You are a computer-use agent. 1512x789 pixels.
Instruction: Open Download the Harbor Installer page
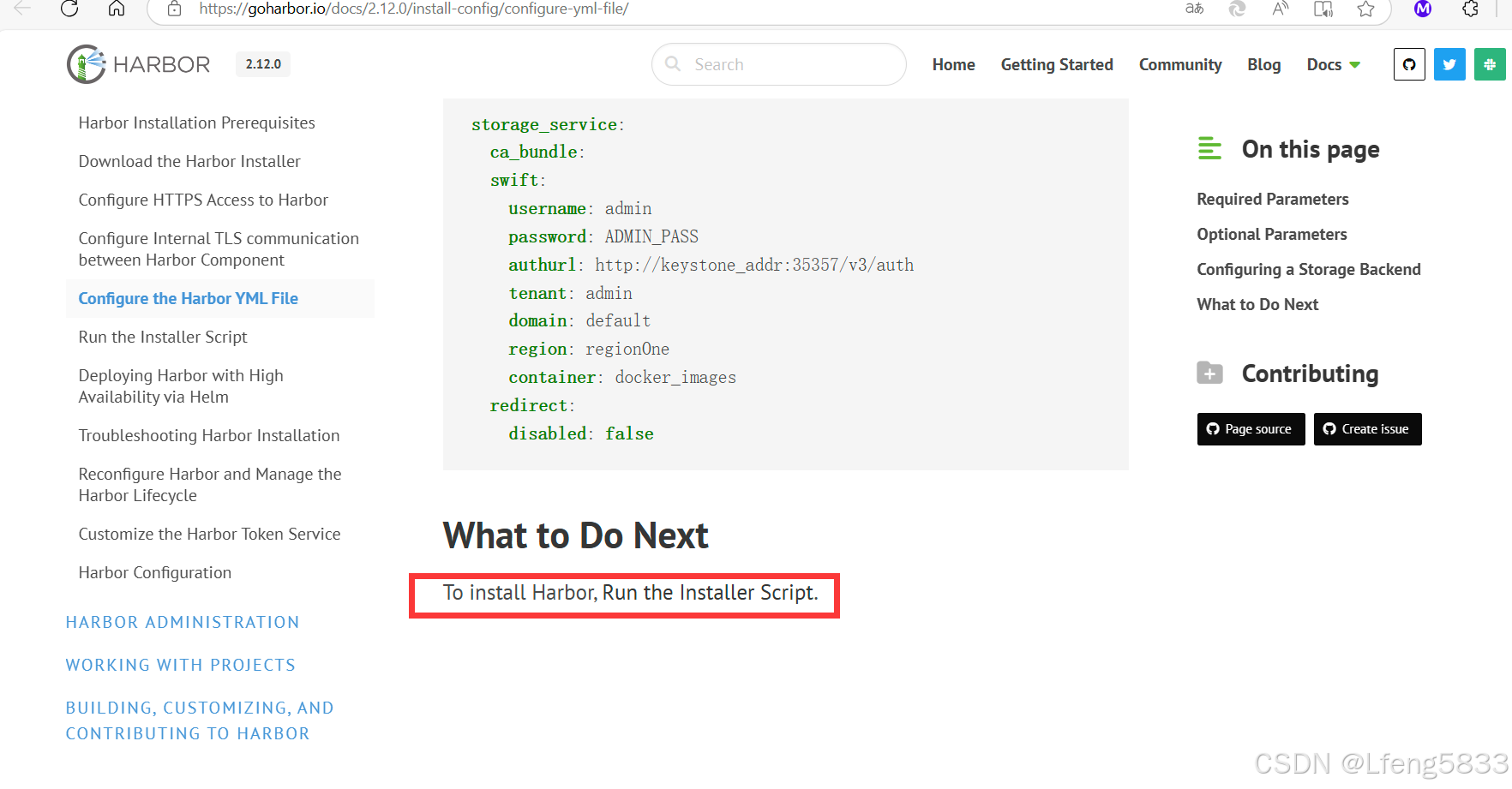(189, 161)
